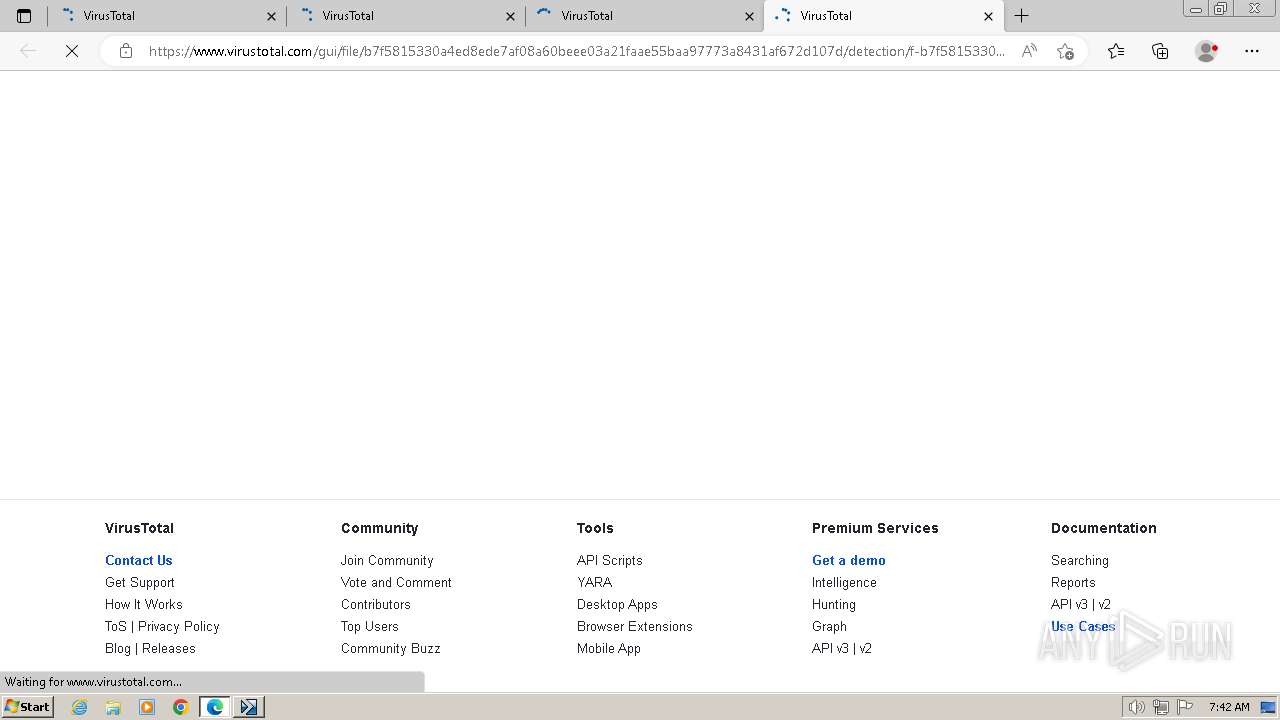
Task: Open Read aloud icon in address bar
Action: tap(1029, 51)
